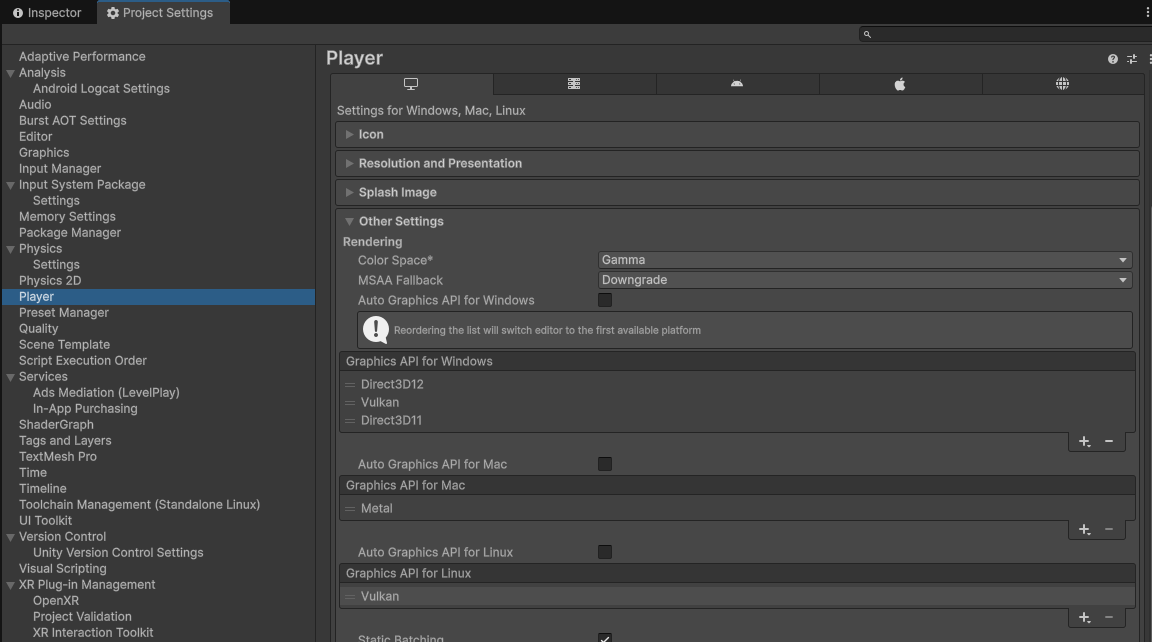Viewport: 1152px width, 642px height.
Task: Click the Linux Vulkan reorder handle
Action: [350, 596]
